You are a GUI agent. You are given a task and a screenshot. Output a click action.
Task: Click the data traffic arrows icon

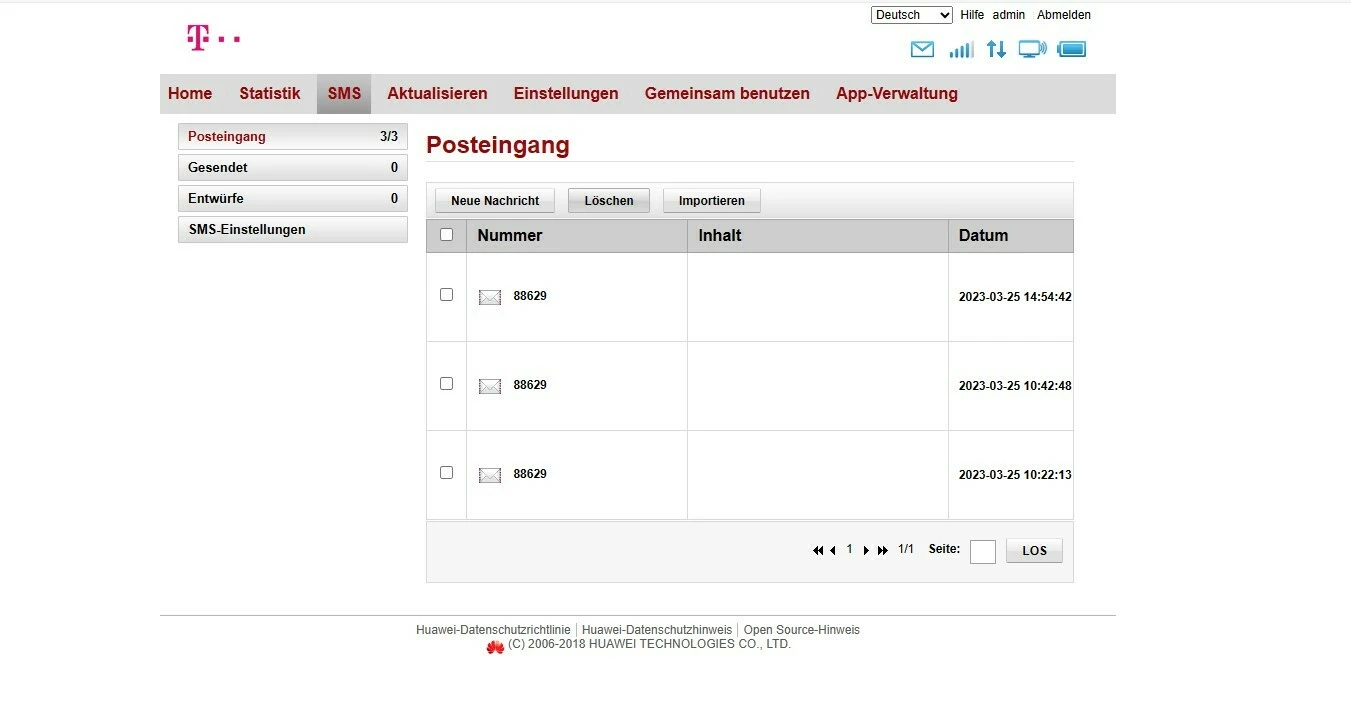point(996,49)
